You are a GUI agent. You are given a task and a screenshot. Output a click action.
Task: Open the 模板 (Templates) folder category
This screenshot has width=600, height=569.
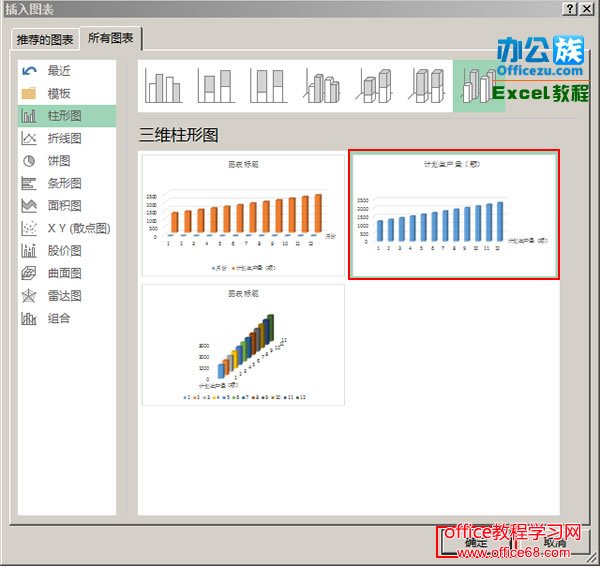[x=67, y=93]
